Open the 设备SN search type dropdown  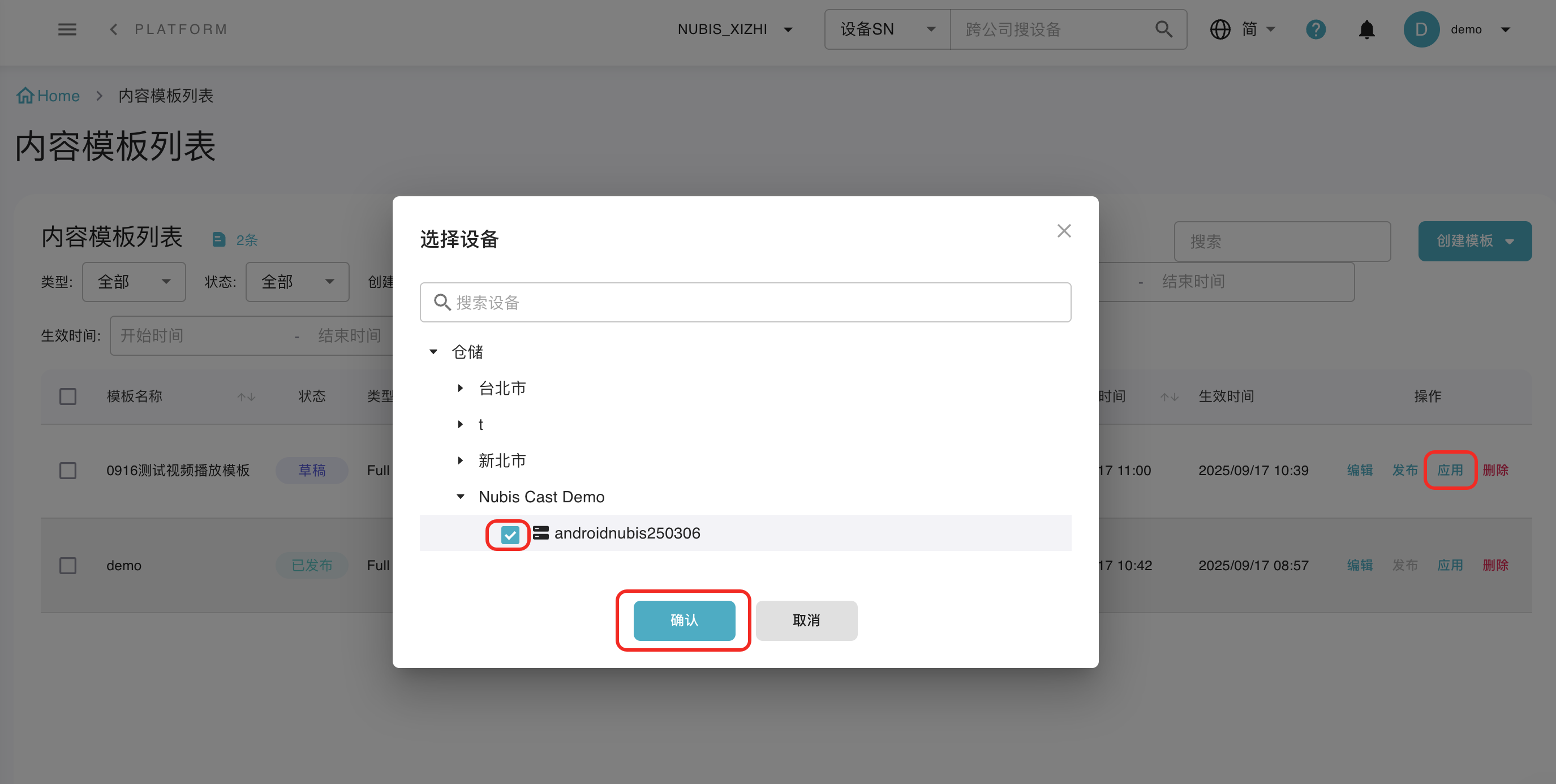click(x=887, y=29)
